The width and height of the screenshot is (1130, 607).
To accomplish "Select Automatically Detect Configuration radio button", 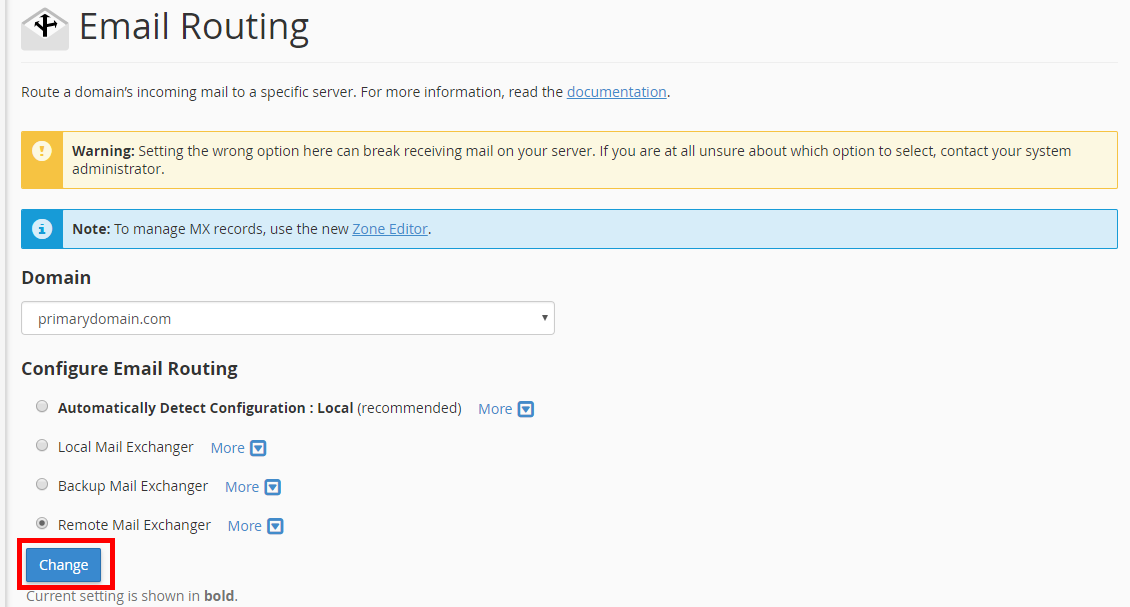I will (x=42, y=407).
